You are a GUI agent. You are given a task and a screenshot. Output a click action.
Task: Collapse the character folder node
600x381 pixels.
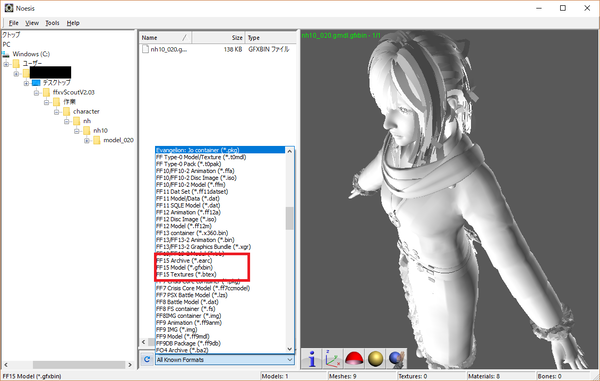56,111
